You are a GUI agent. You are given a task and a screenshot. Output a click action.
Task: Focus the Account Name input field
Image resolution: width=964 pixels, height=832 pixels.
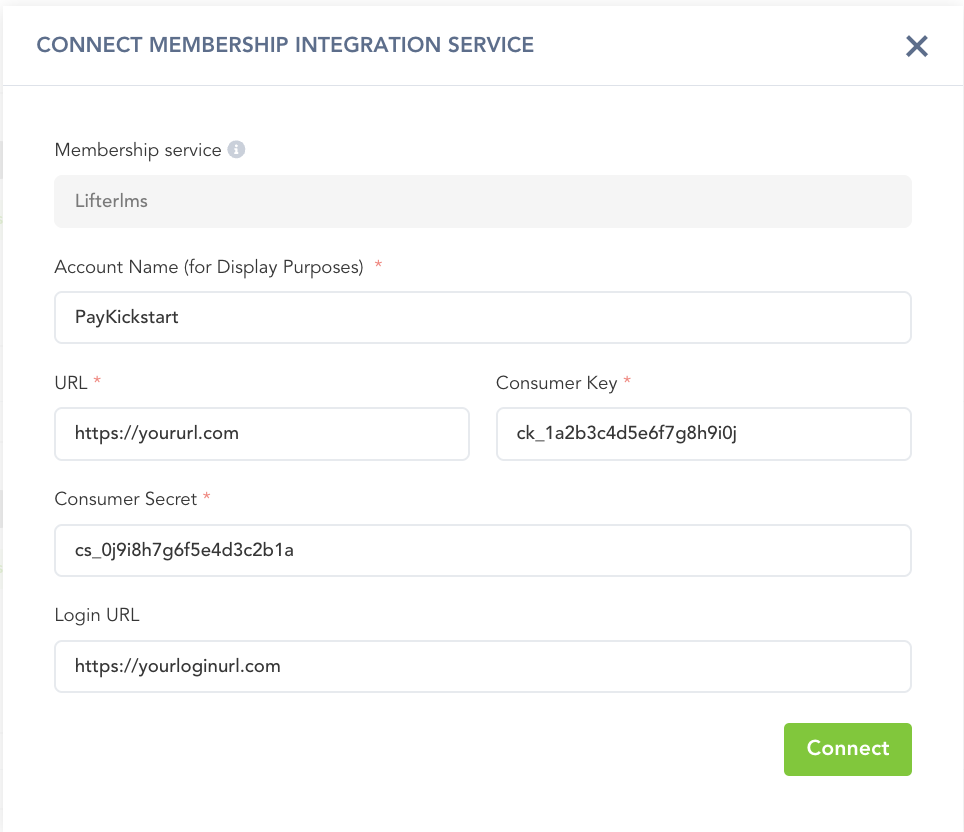click(482, 317)
